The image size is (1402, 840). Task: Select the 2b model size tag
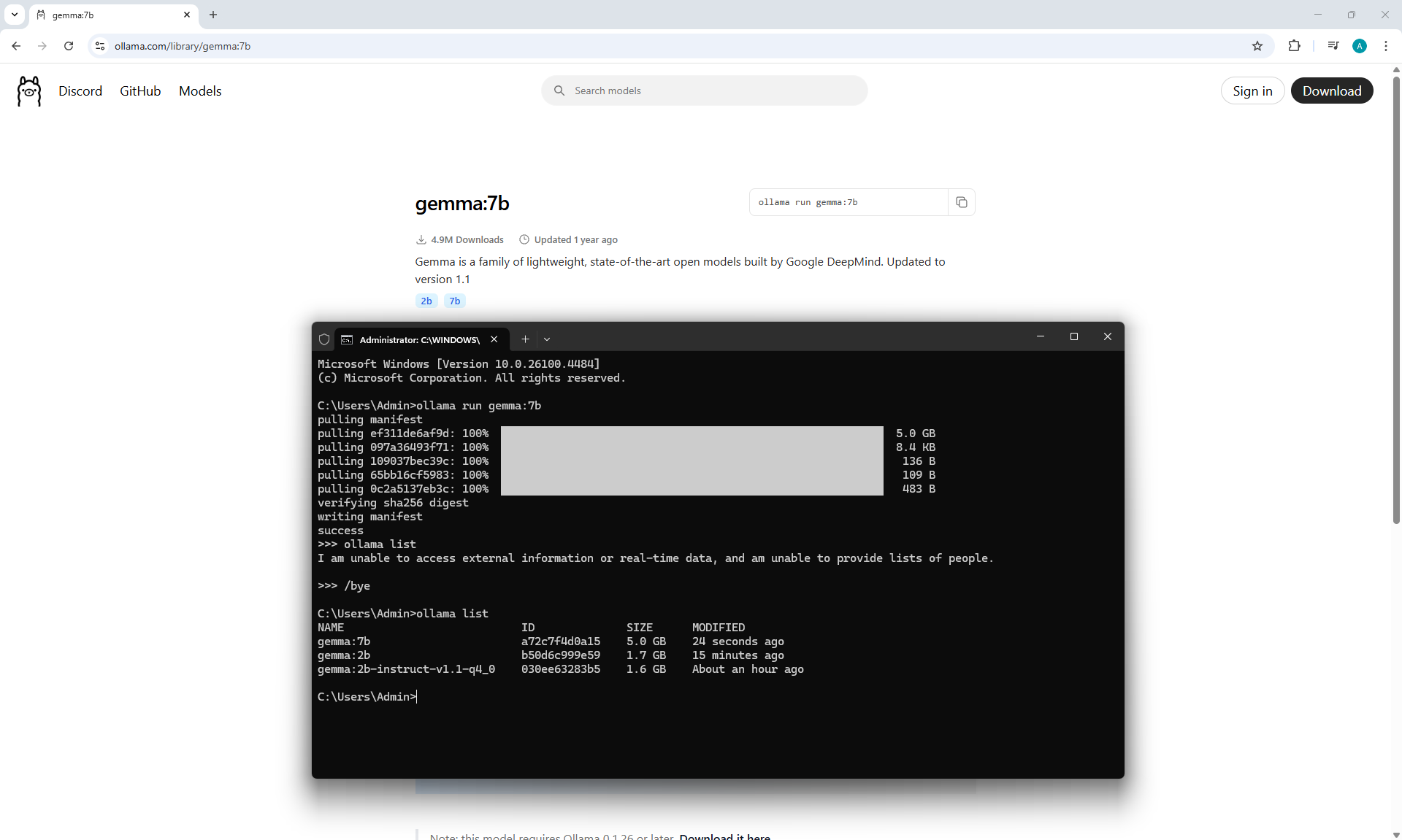coord(426,301)
